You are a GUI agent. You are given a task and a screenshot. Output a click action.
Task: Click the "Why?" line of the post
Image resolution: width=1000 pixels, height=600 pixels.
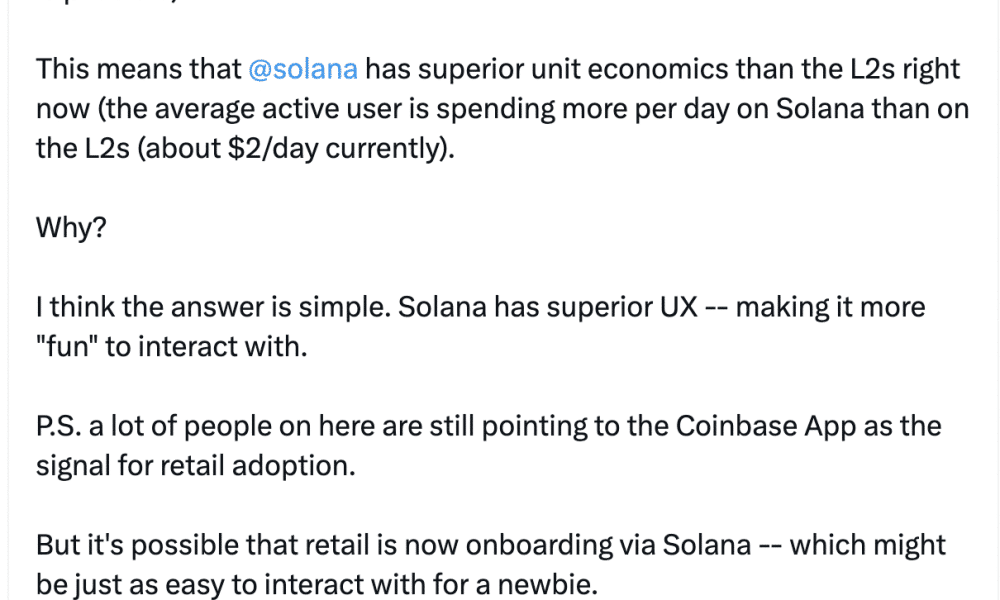71,228
